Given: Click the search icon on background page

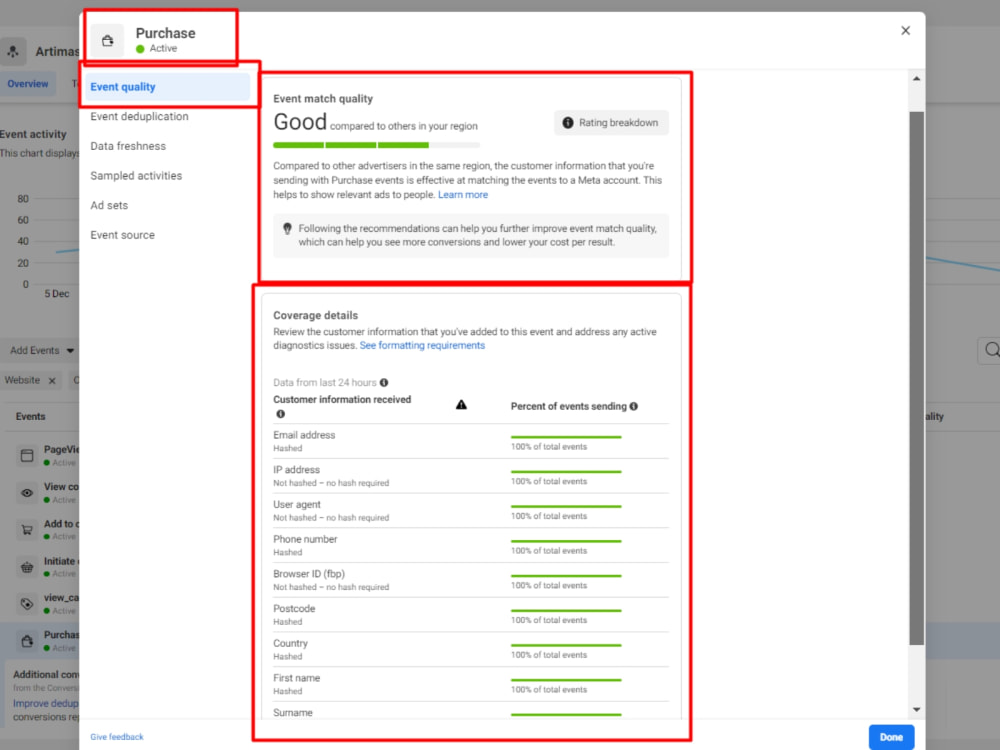Looking at the screenshot, I should click(x=990, y=350).
